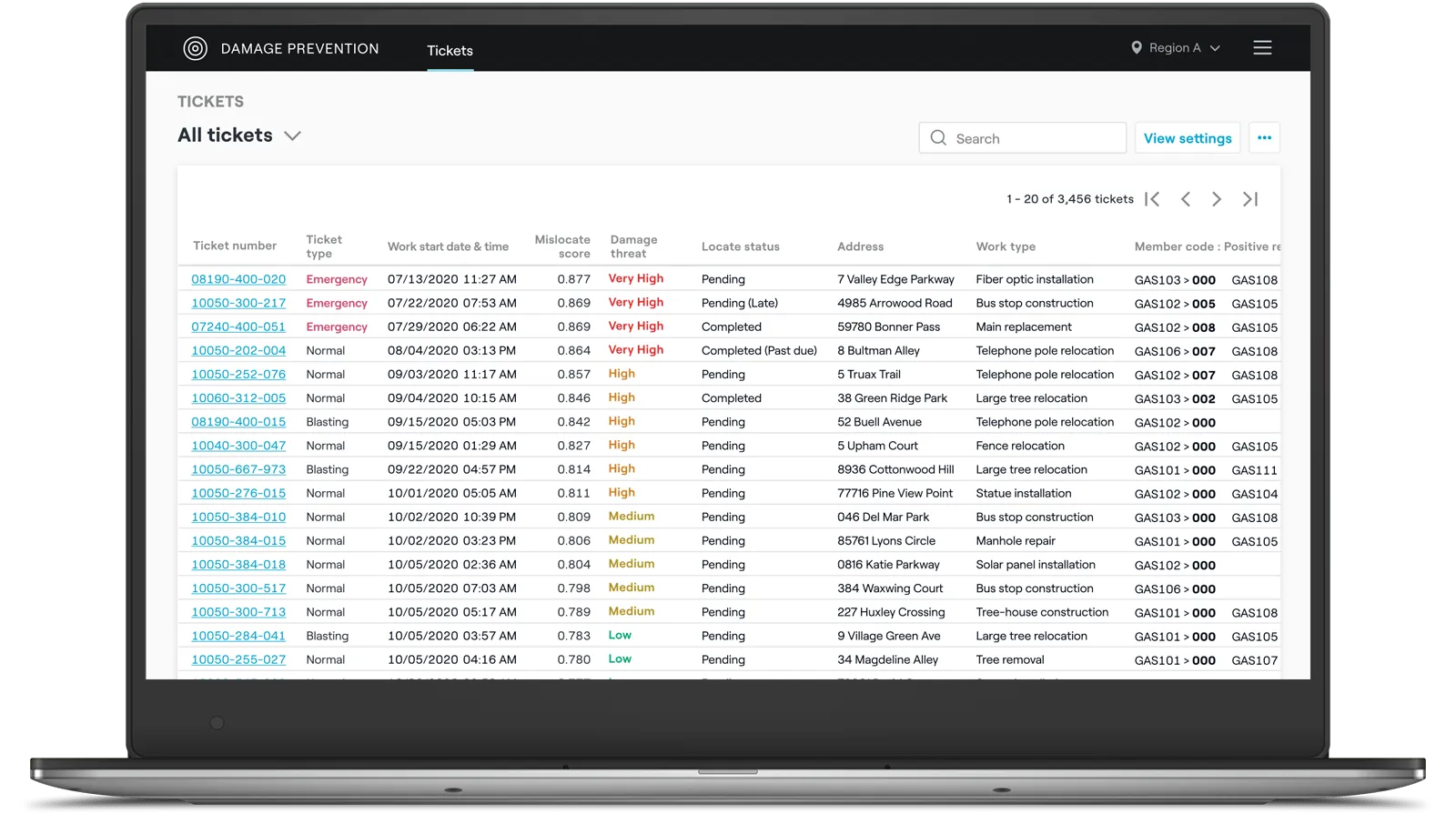Click the View settings button
1456x824 pixels.
tap(1187, 138)
